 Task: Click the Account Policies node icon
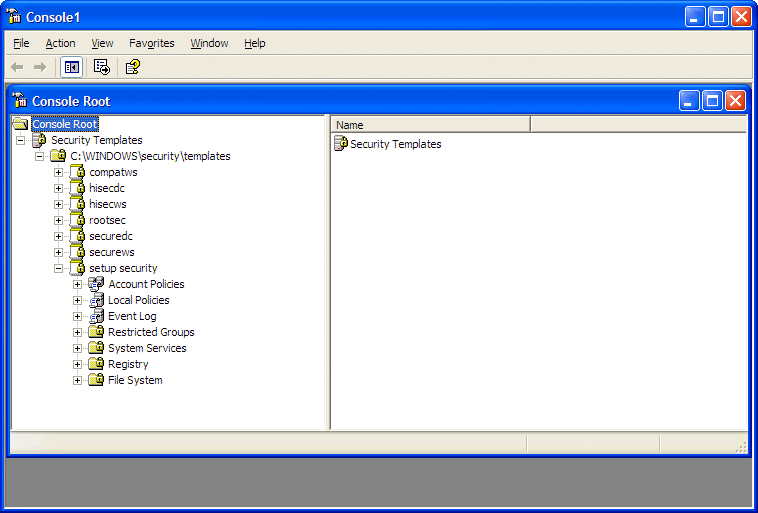click(x=96, y=284)
